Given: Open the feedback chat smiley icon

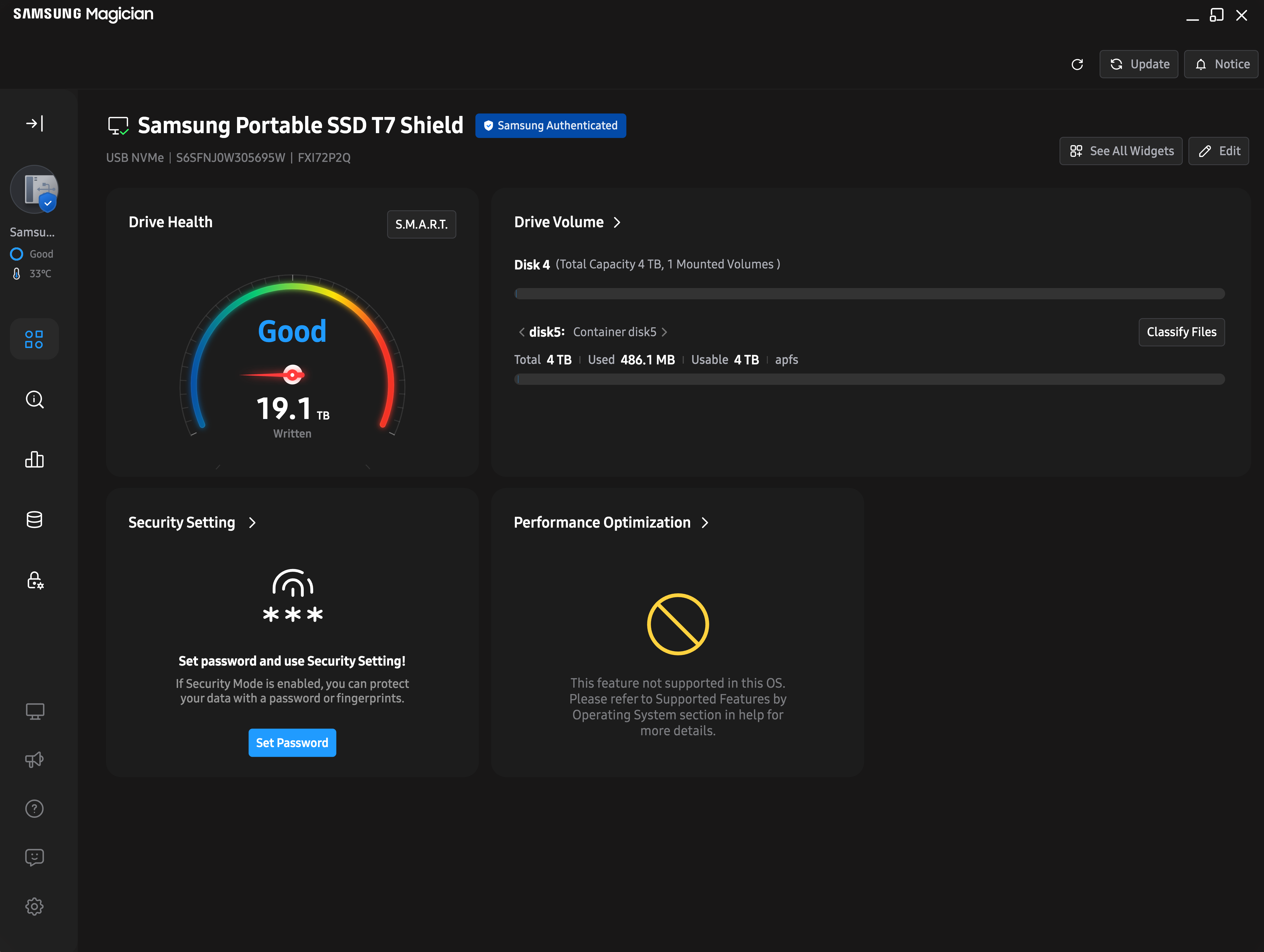Looking at the screenshot, I should pyautogui.click(x=34, y=857).
